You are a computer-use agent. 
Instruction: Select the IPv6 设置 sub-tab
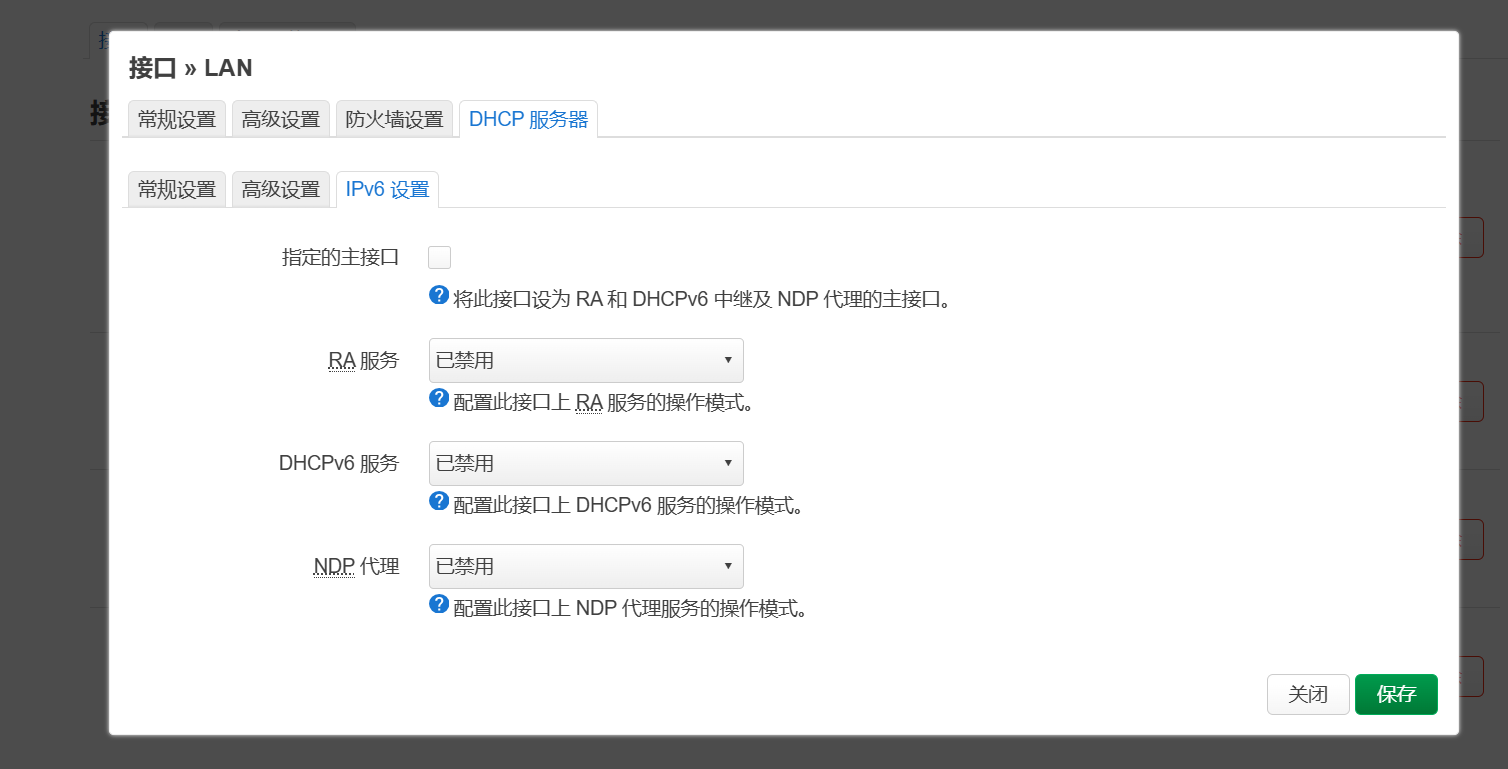tap(387, 189)
